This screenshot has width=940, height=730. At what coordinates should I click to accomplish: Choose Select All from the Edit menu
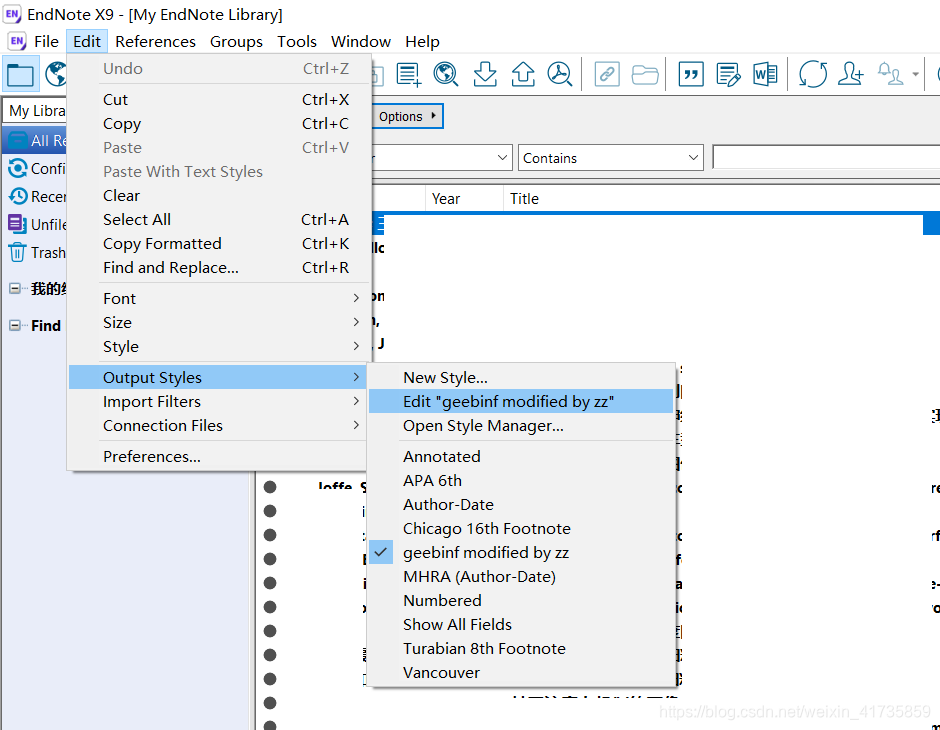218,219
